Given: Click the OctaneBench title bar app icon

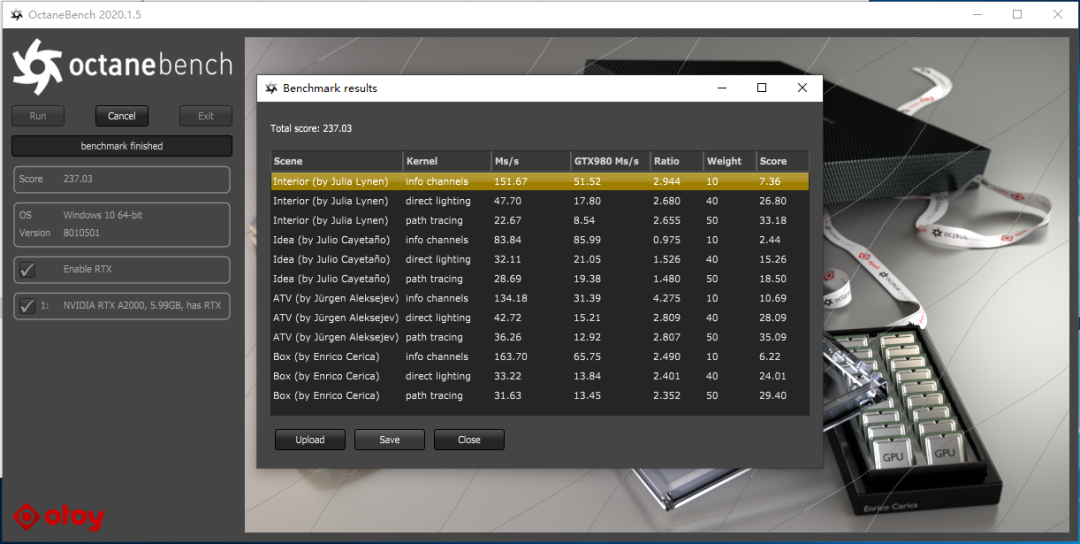Looking at the screenshot, I should point(17,14).
